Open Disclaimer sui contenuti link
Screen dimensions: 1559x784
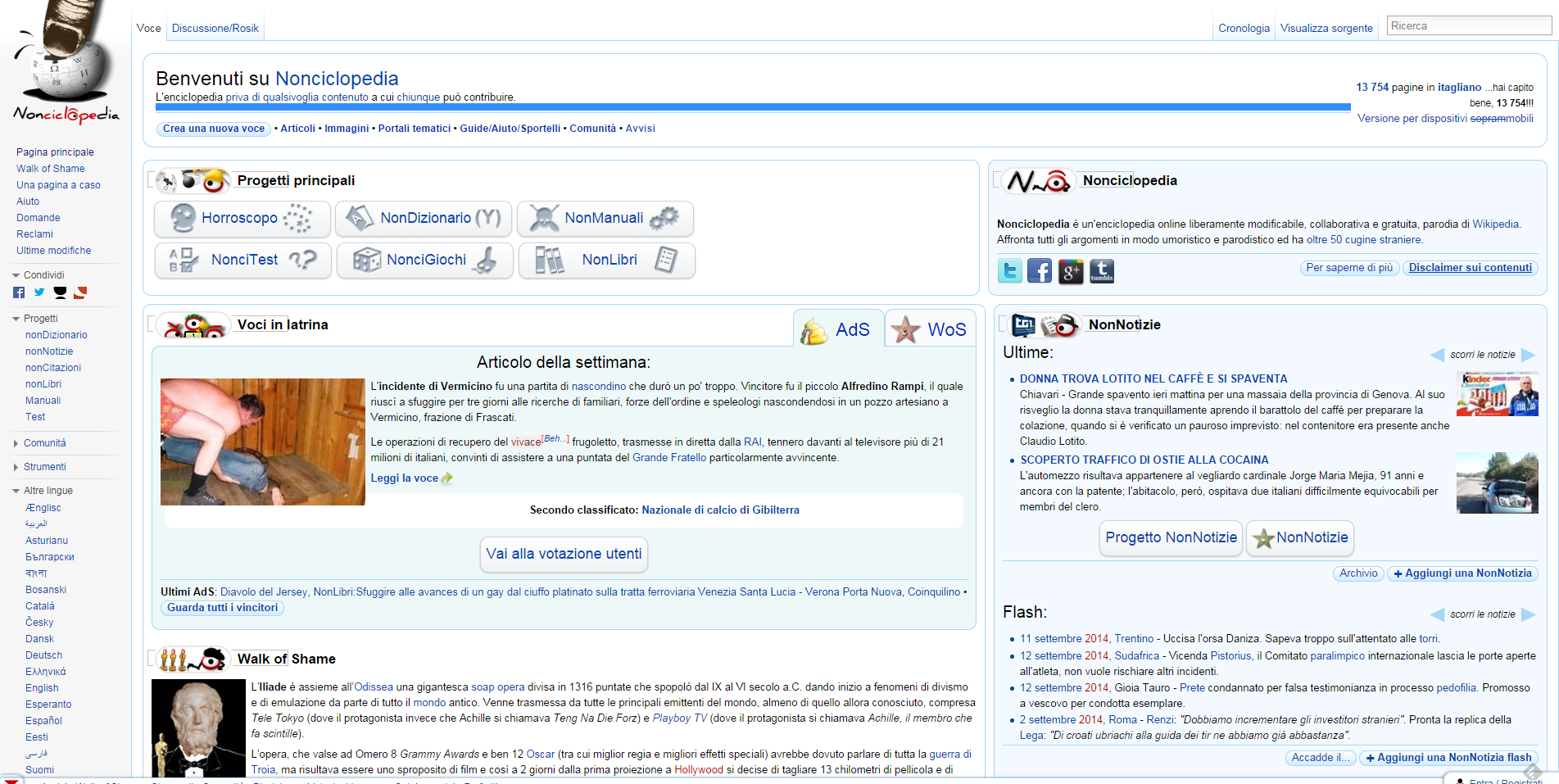coord(1470,268)
